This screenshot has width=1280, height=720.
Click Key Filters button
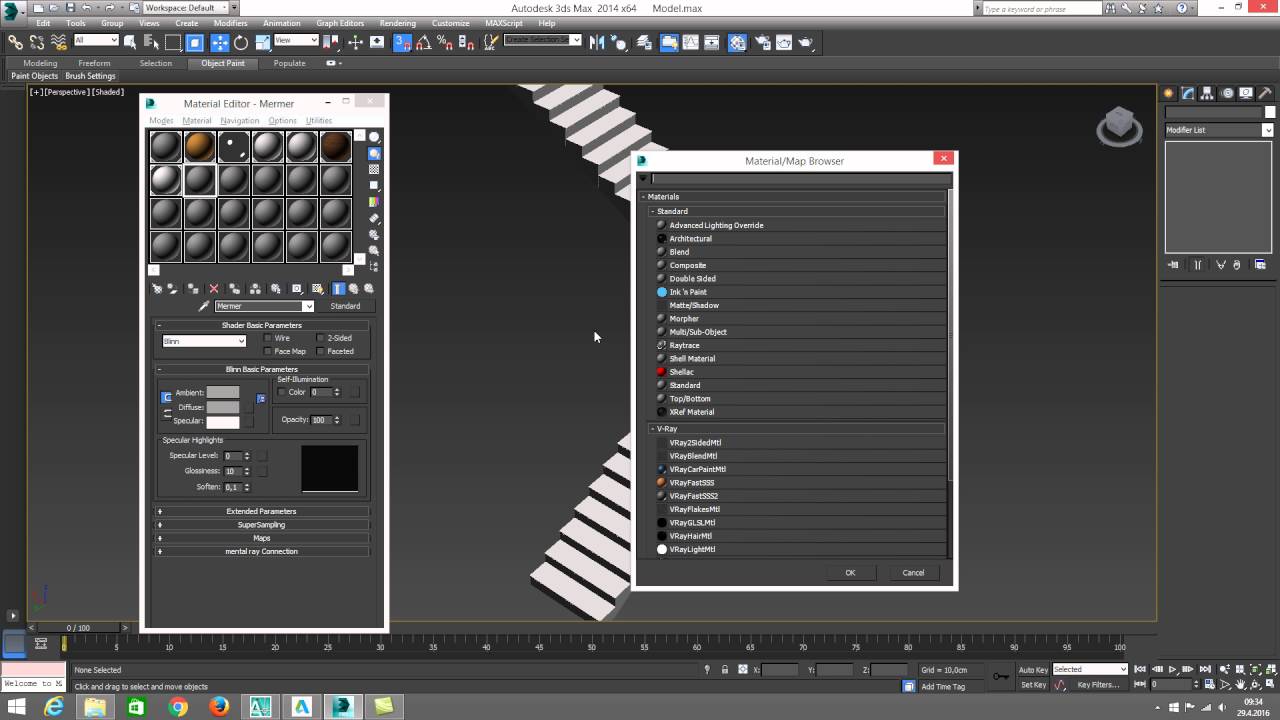point(1098,685)
